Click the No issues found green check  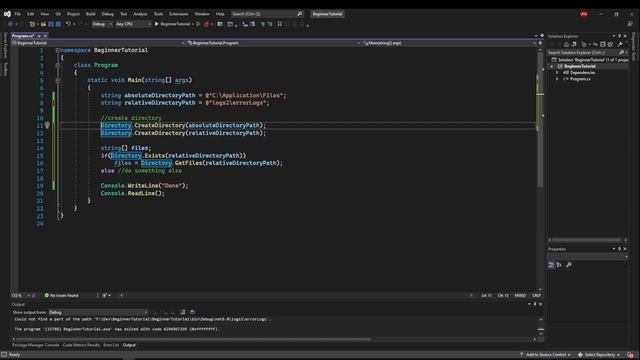click(47, 295)
